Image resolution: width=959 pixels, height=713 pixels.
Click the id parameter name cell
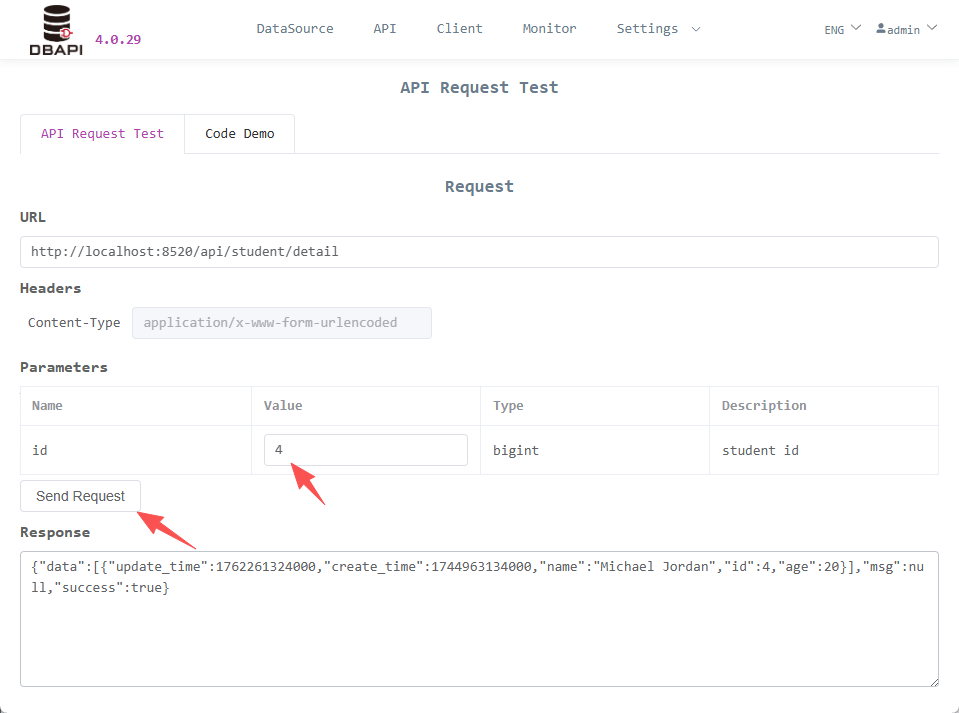coord(40,449)
